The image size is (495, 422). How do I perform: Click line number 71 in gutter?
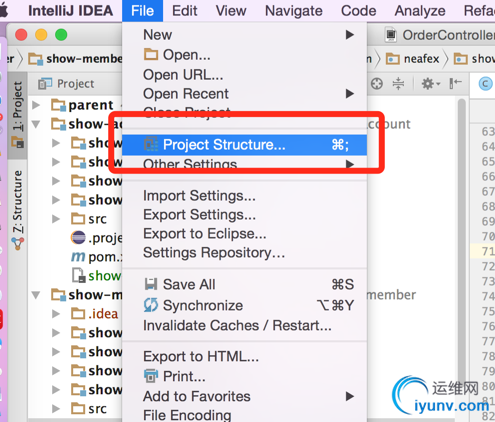tap(487, 251)
